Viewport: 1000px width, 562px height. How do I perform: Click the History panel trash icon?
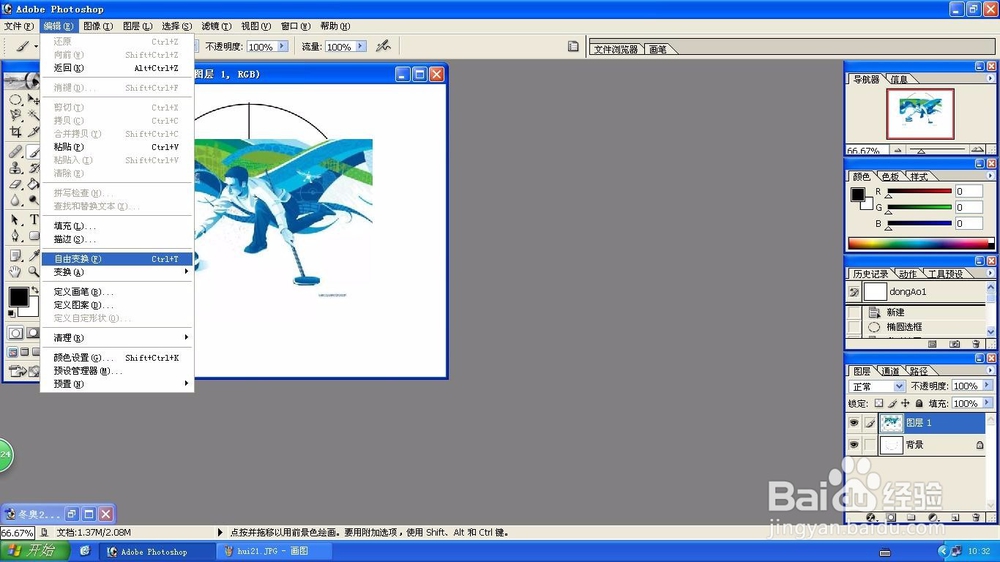(x=976, y=344)
